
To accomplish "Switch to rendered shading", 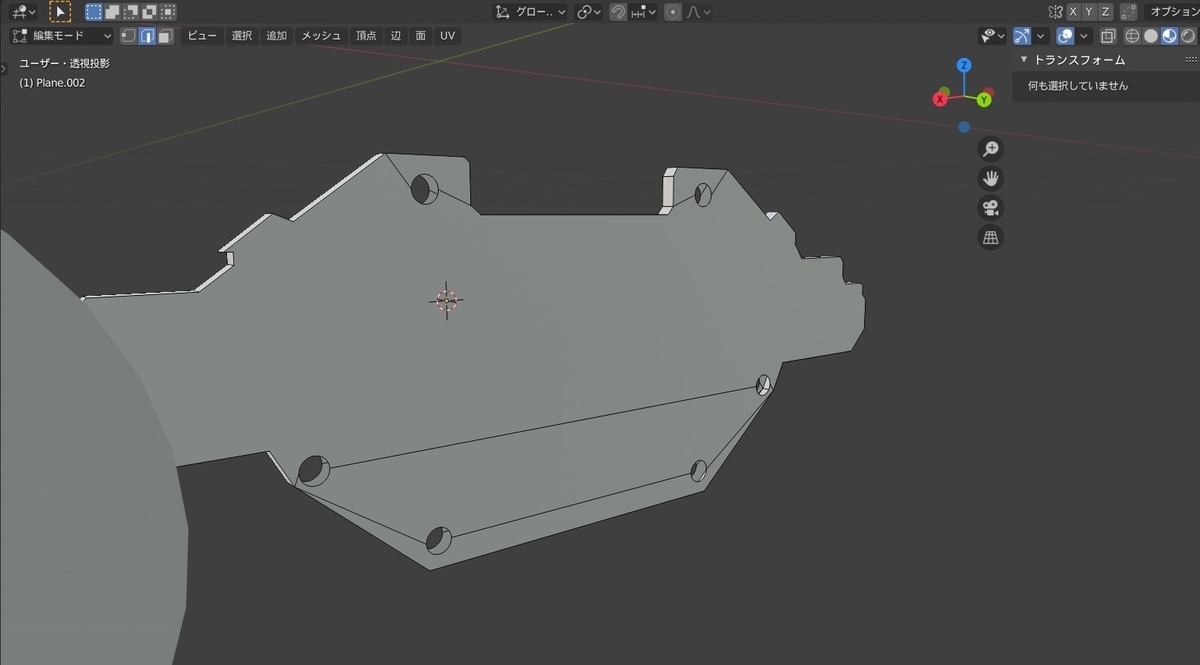I will [x=1187, y=36].
